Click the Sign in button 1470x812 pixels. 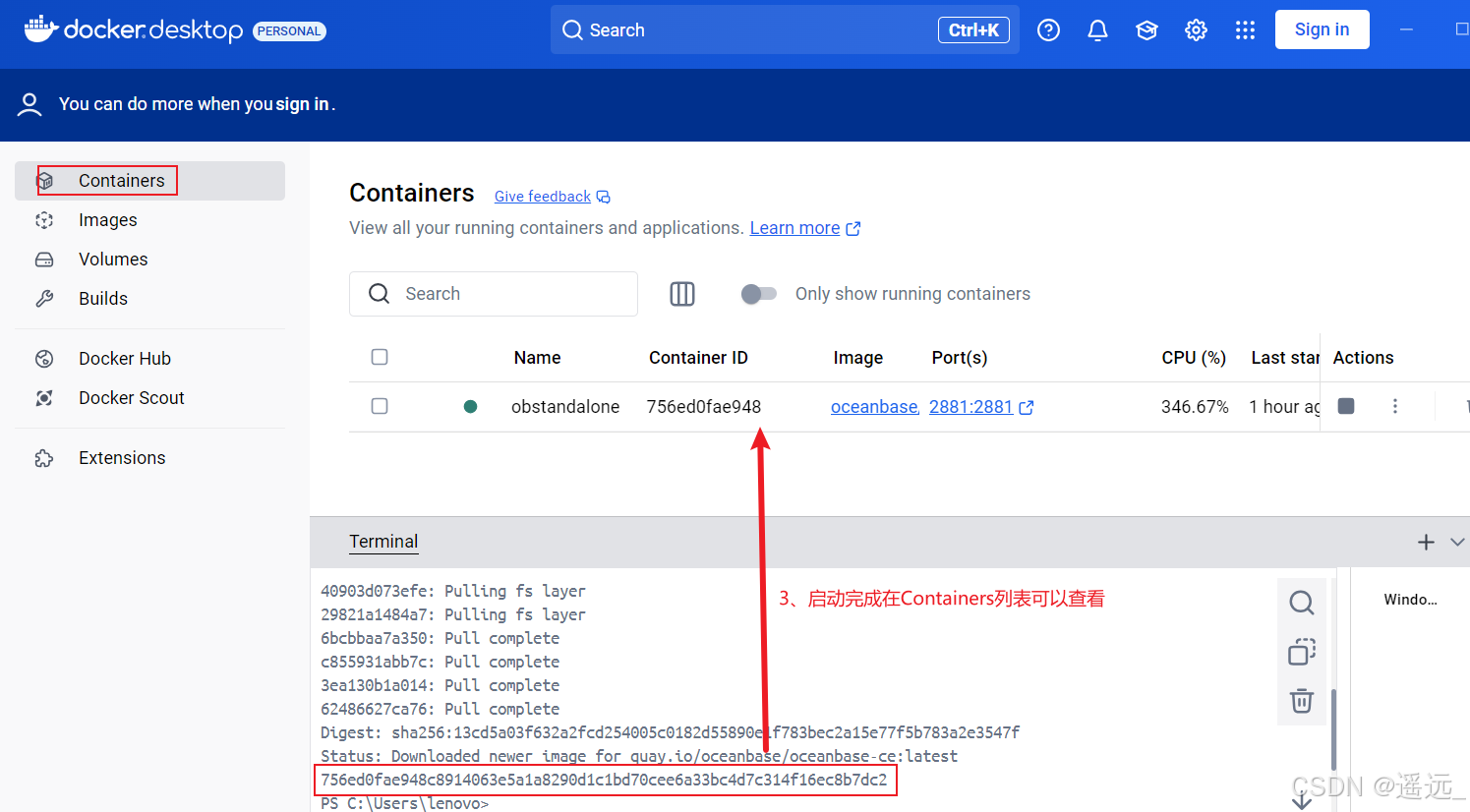pyautogui.click(x=1322, y=29)
